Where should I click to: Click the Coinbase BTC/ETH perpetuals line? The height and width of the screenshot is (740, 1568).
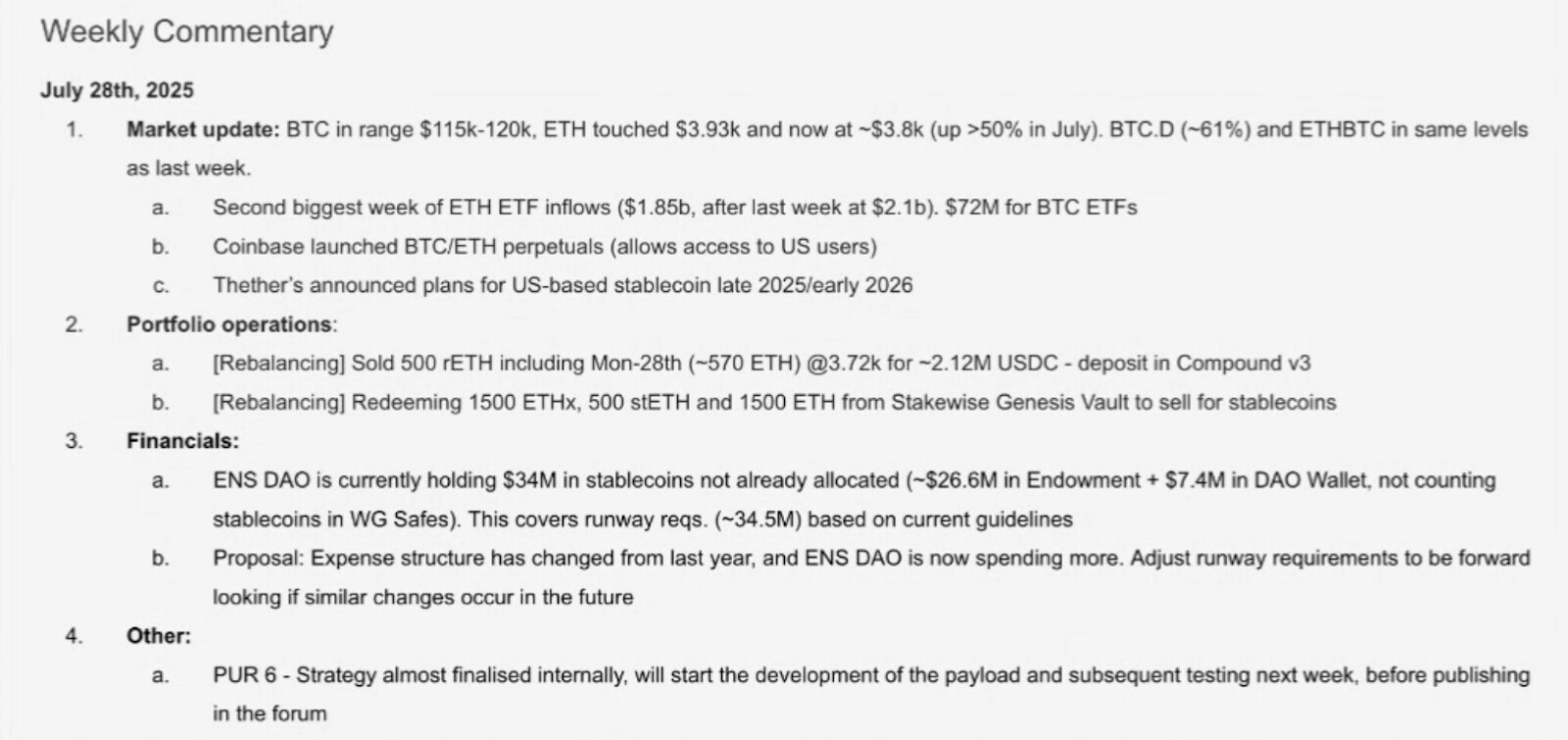pos(544,247)
